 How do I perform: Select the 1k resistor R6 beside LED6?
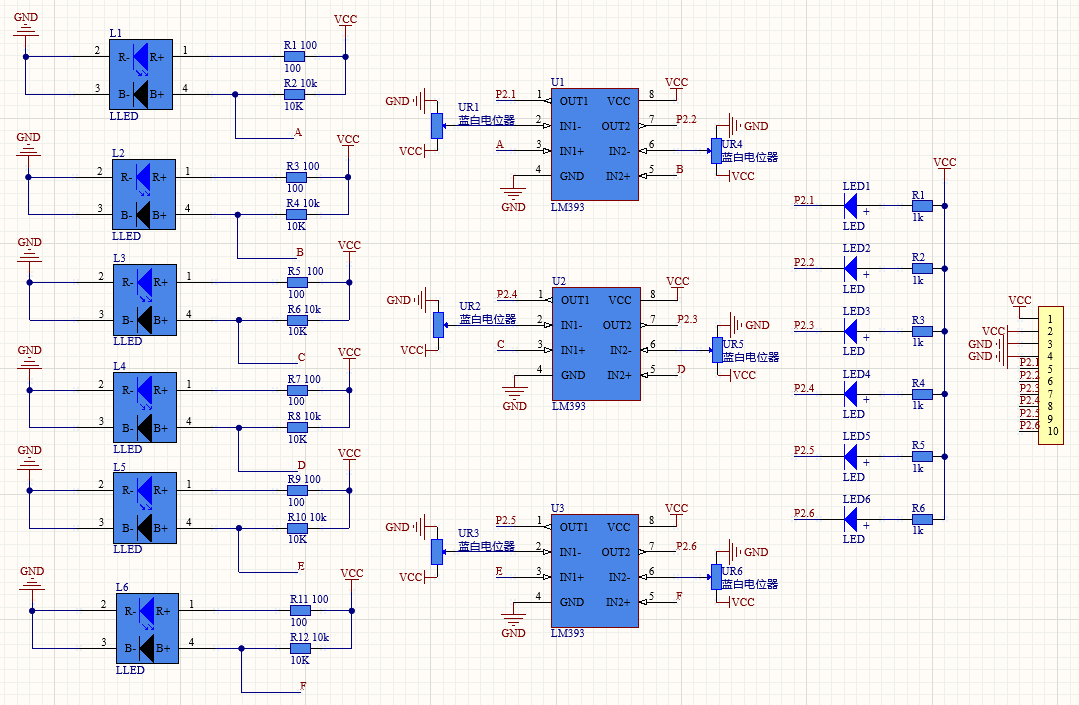pyautogui.click(x=922, y=519)
